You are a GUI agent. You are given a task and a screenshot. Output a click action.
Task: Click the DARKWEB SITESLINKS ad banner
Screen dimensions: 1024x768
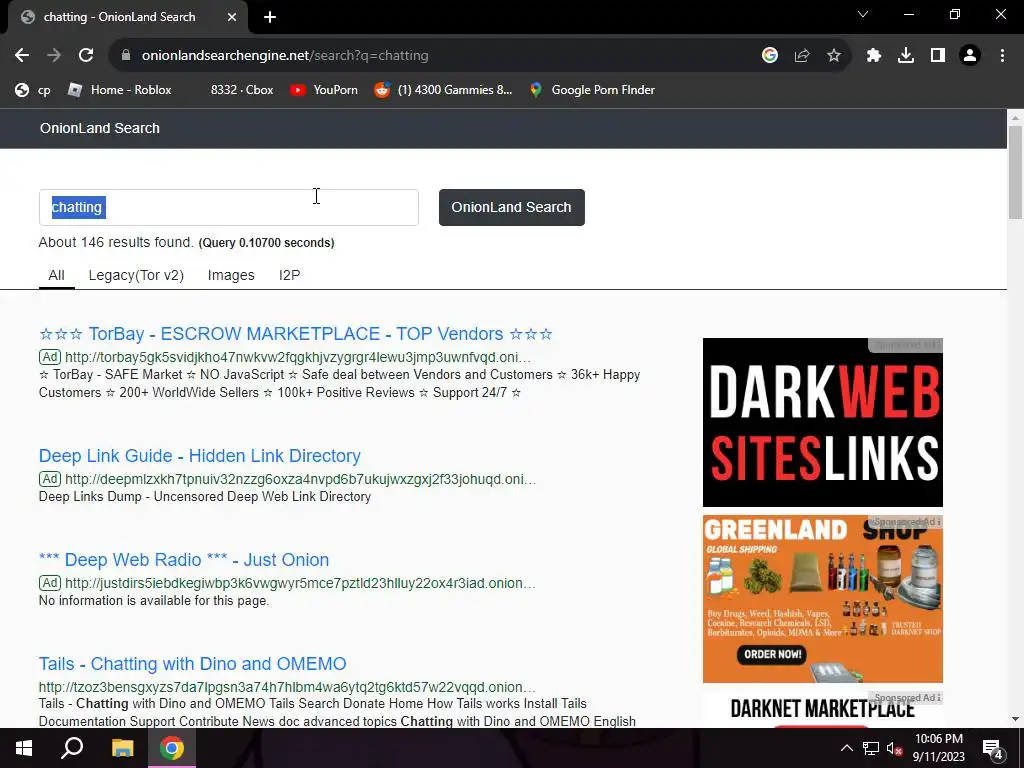(x=823, y=423)
